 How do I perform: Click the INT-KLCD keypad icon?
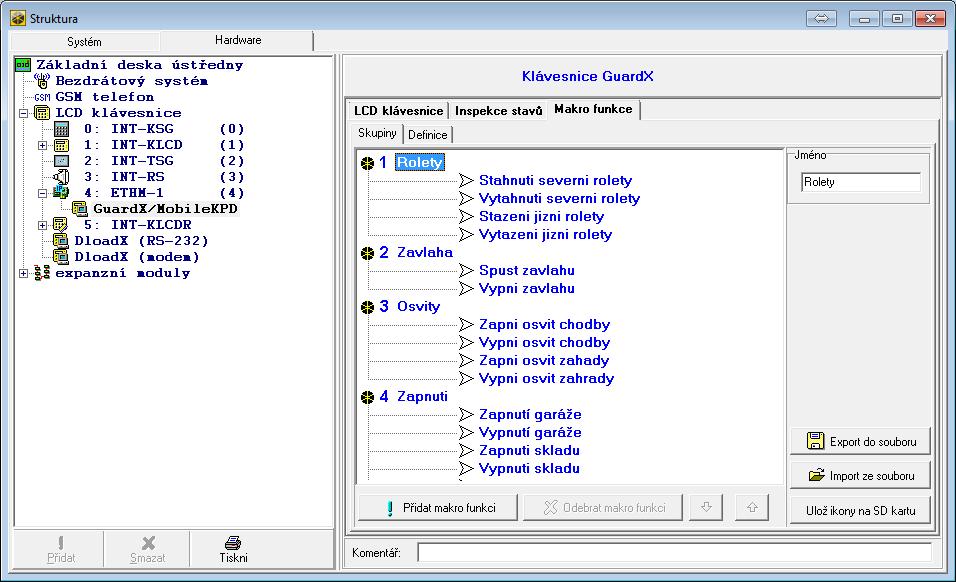coord(61,145)
